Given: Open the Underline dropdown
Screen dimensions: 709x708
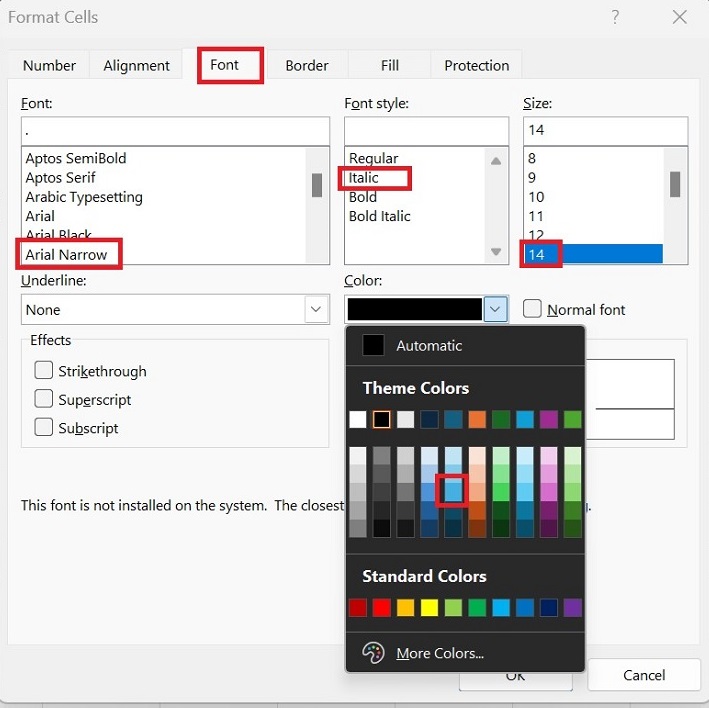Looking at the screenshot, I should [x=316, y=310].
